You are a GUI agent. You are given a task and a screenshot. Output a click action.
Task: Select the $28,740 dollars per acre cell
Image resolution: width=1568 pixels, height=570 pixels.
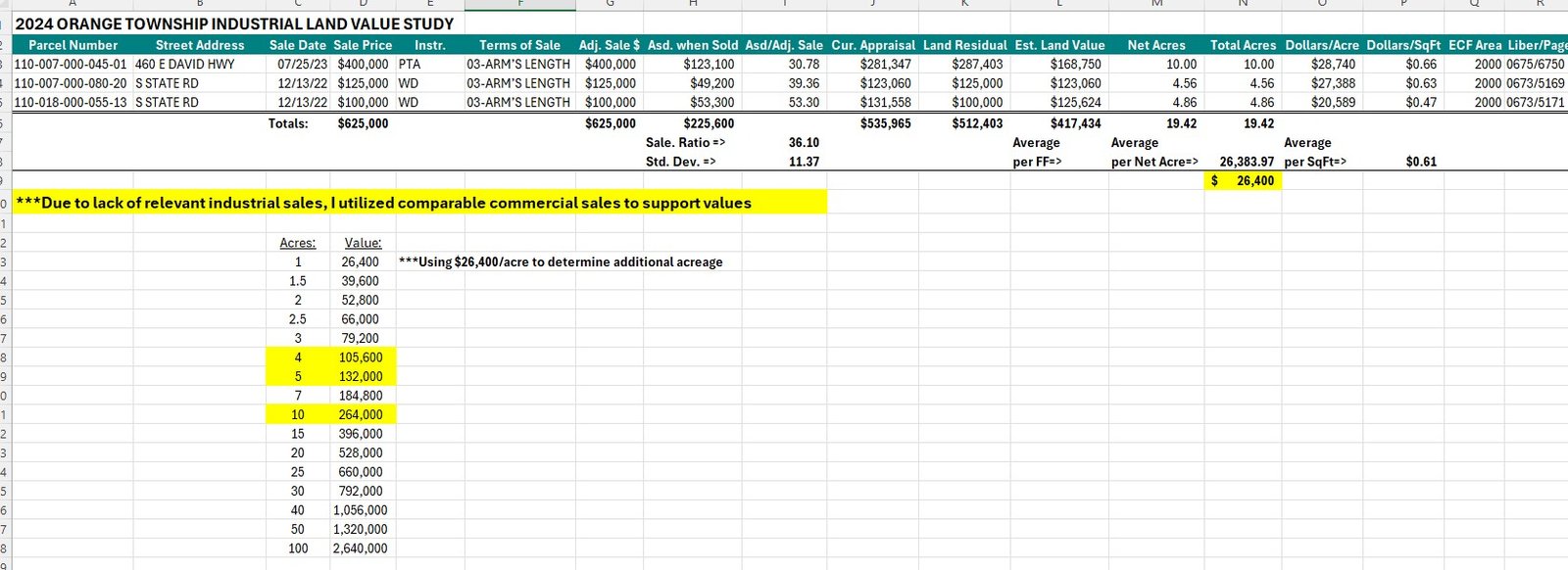[x=1333, y=64]
